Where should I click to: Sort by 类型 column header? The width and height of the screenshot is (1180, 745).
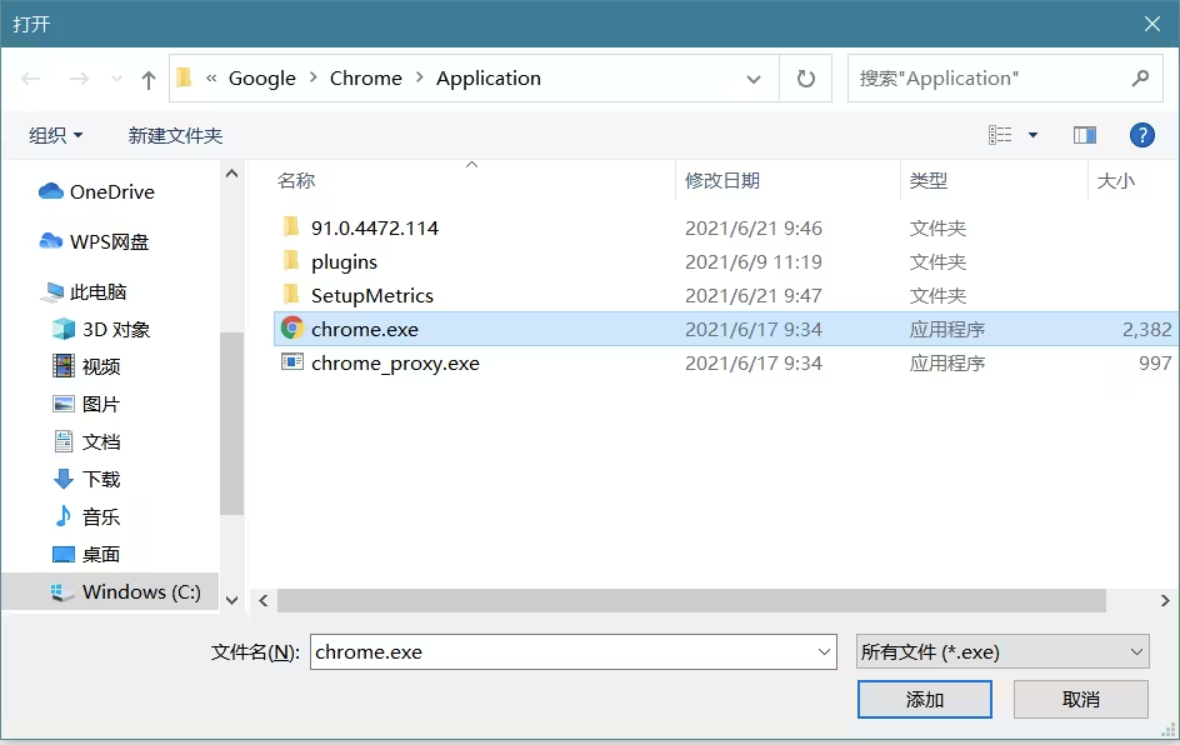(928, 181)
